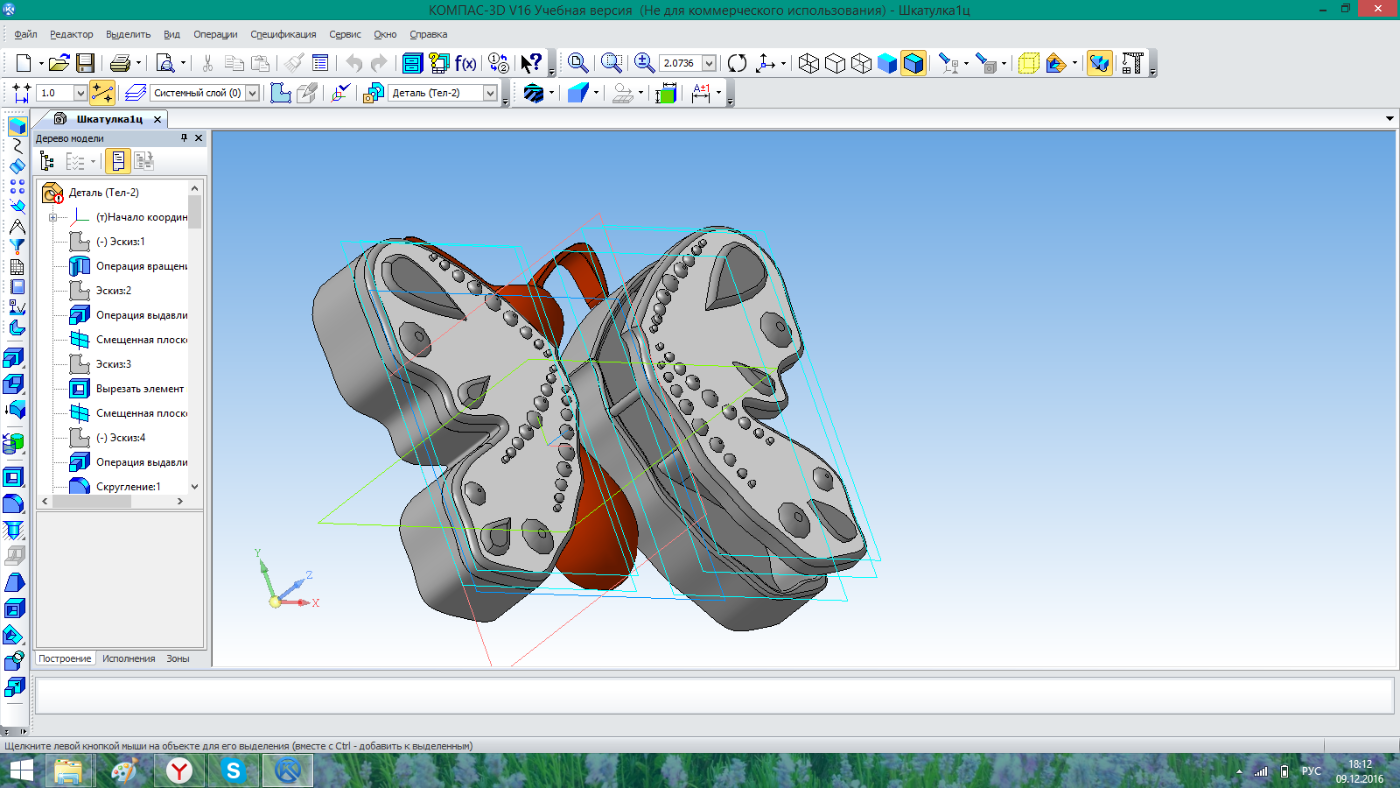Open the Library manager bookshelf icon
This screenshot has height=788, width=1400.
point(412,63)
